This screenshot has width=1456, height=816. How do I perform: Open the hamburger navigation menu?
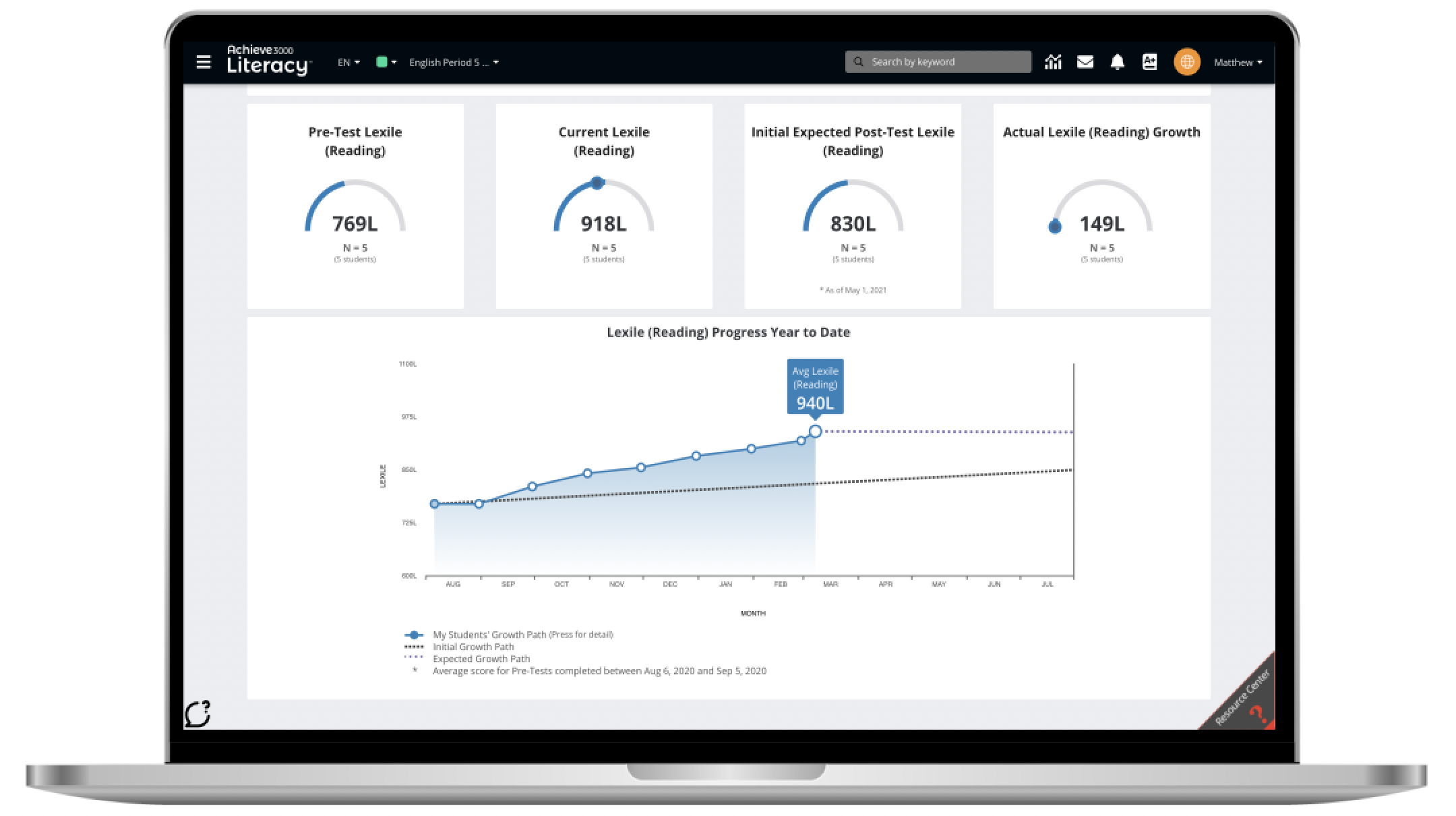click(203, 62)
